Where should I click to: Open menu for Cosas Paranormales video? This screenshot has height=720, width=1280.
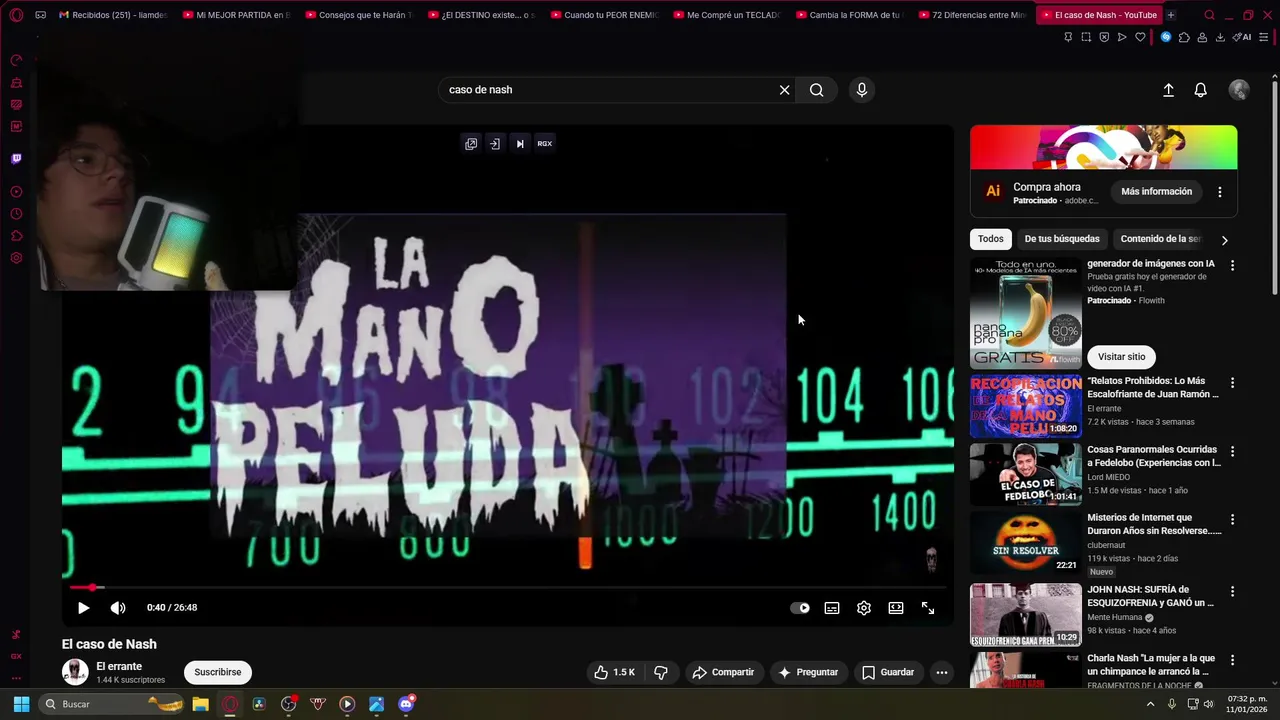tap(1232, 452)
